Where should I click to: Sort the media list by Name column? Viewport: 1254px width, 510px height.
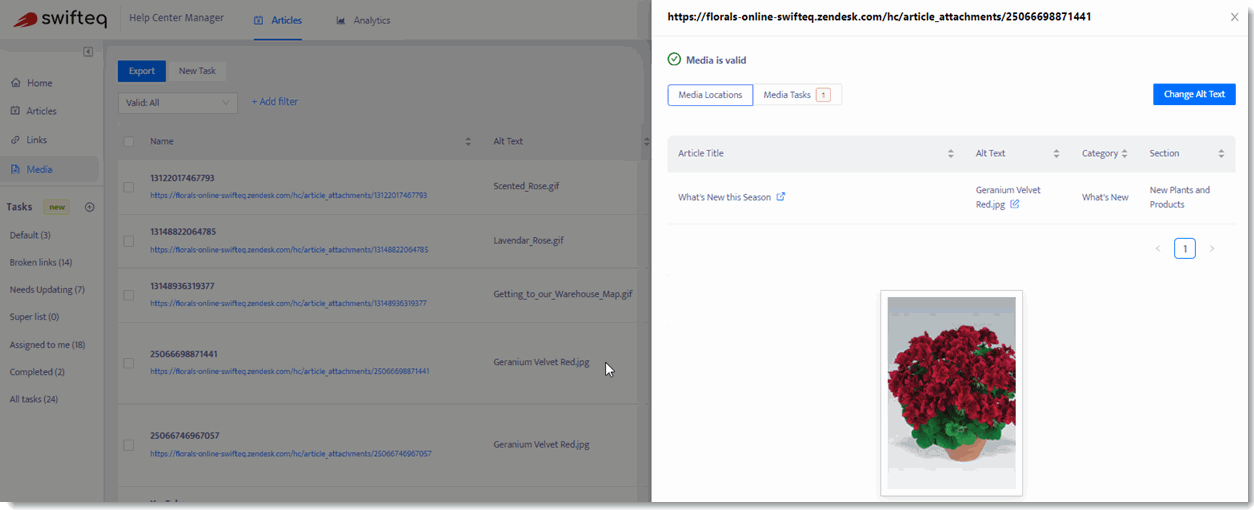468,142
